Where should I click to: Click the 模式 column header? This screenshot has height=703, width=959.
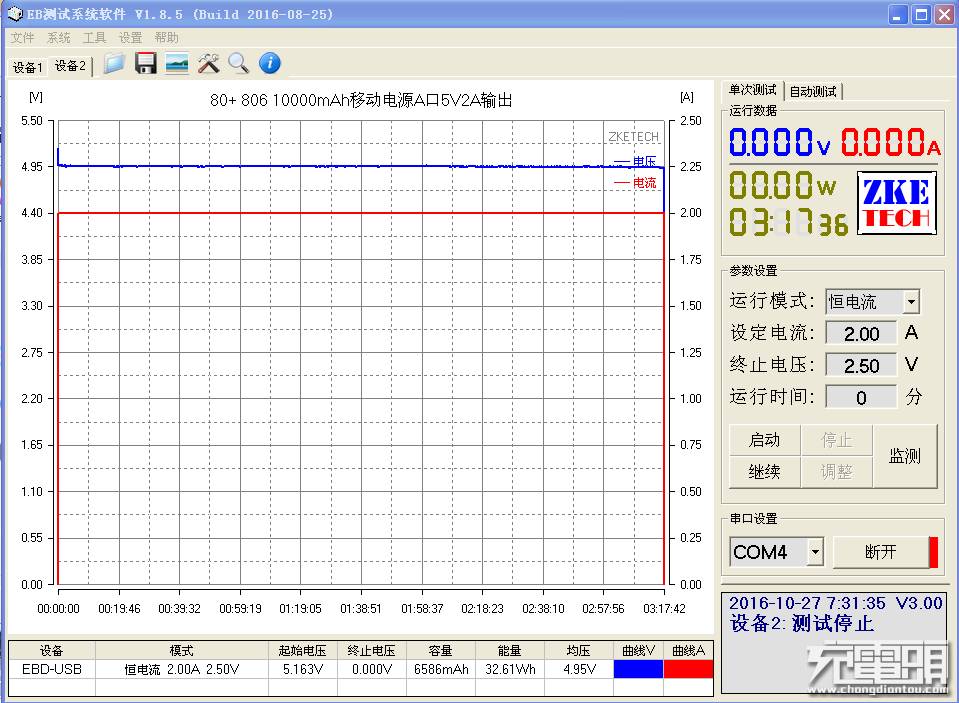tap(182, 650)
